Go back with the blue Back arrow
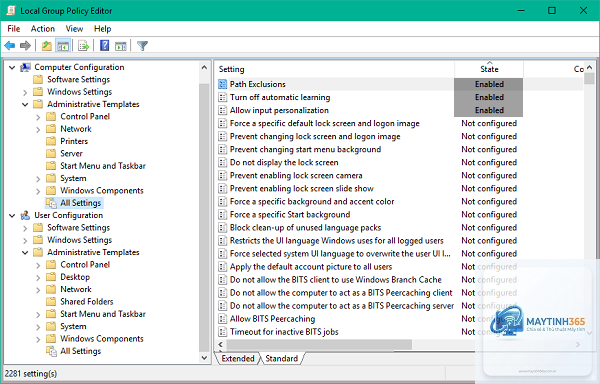Screen dimensions: 600x384 (10, 46)
